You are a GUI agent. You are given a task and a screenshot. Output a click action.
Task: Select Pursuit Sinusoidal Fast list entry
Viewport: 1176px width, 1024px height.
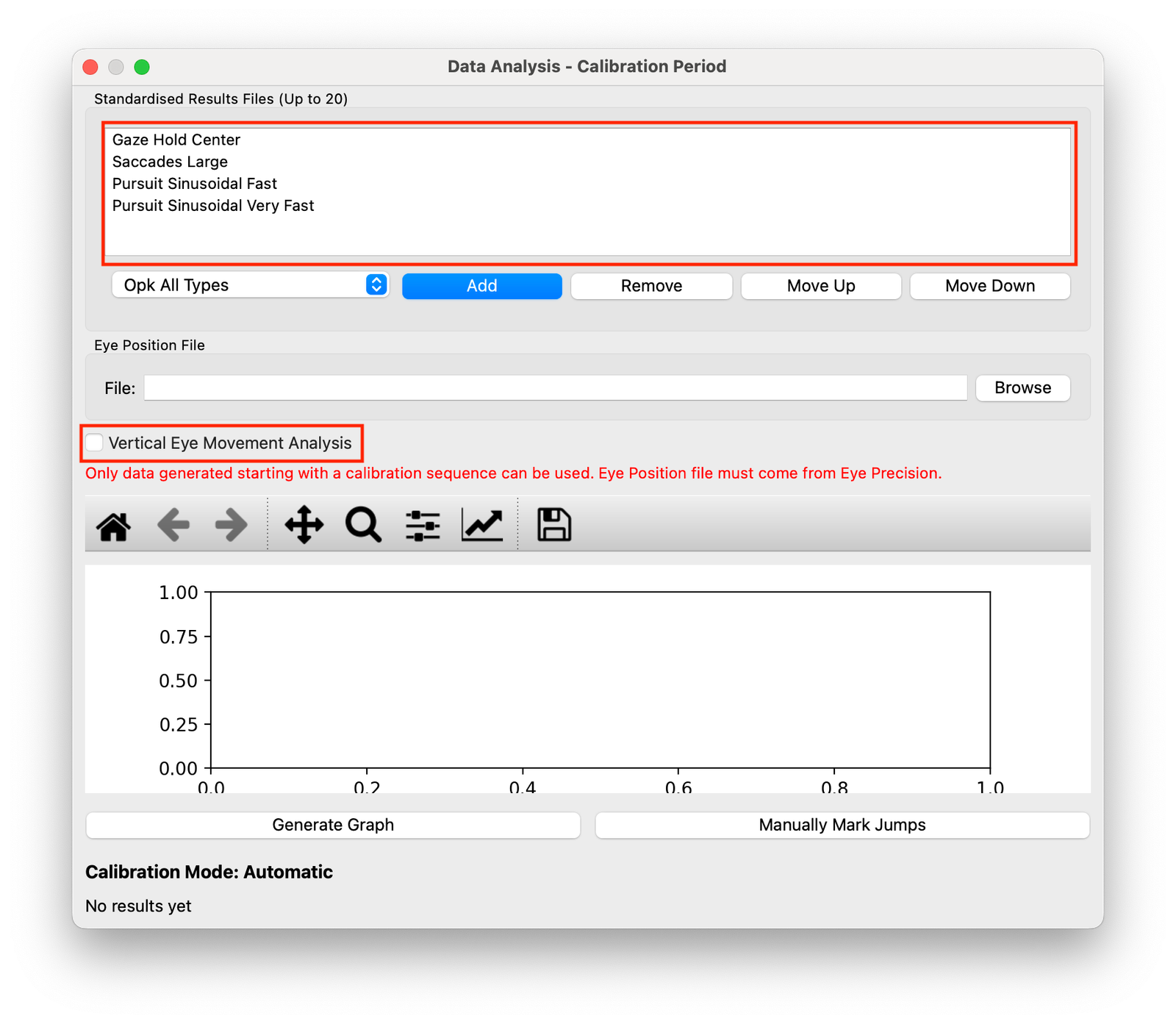coord(195,184)
